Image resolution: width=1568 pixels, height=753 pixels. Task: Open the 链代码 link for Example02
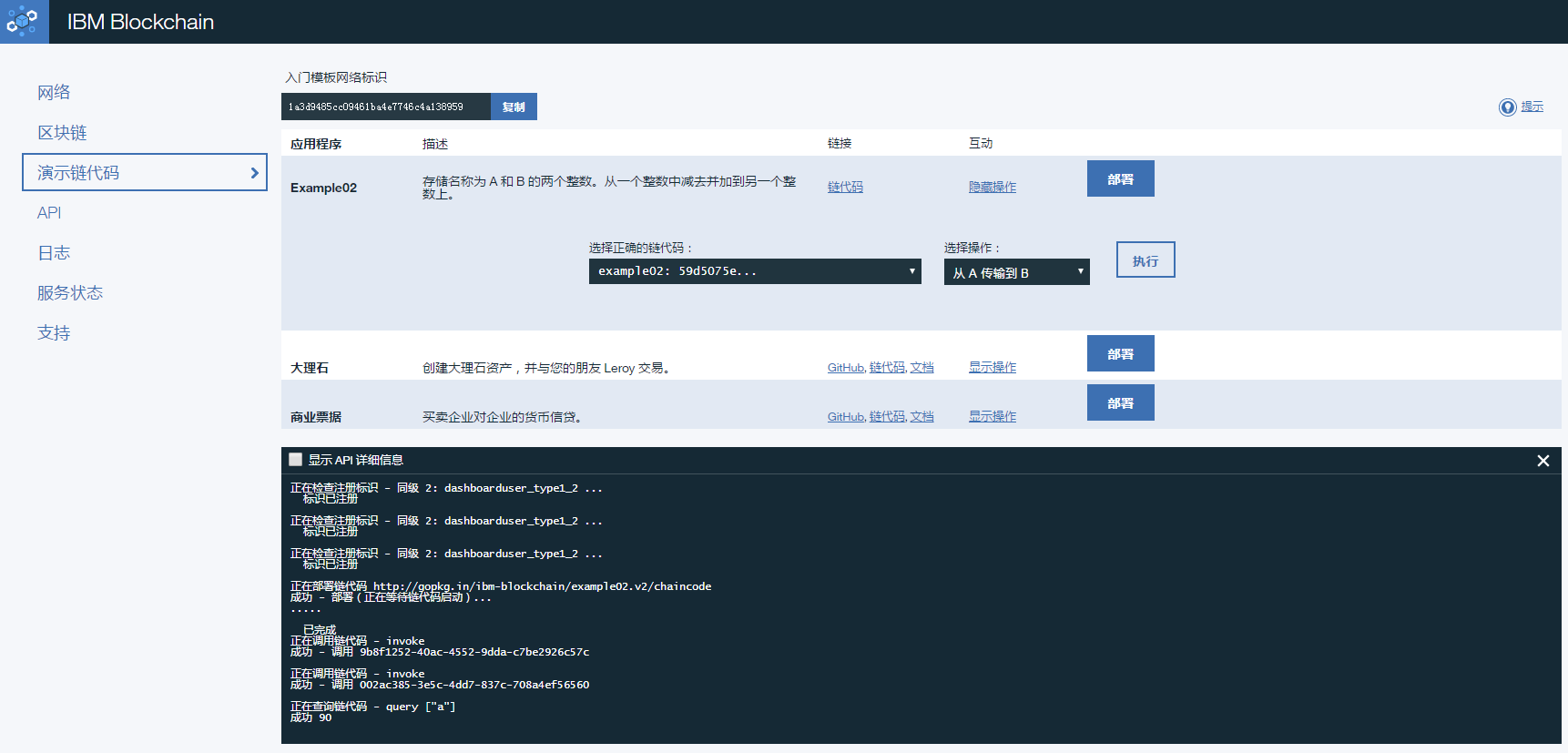point(844,187)
